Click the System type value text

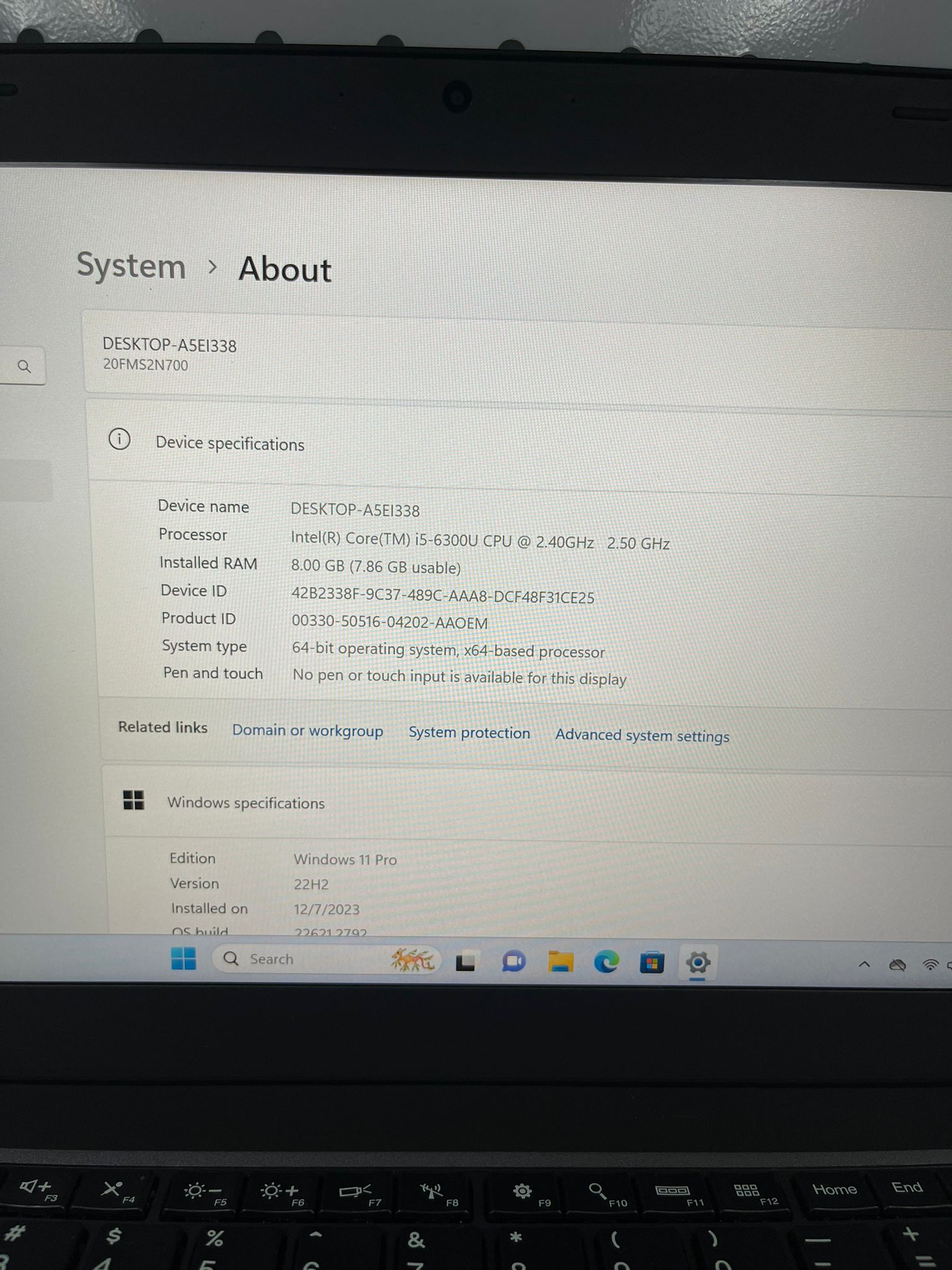pos(448,650)
